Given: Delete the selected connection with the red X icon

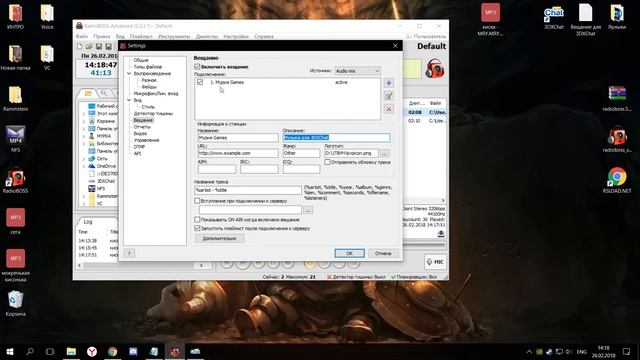Looking at the screenshot, I should 389,109.
